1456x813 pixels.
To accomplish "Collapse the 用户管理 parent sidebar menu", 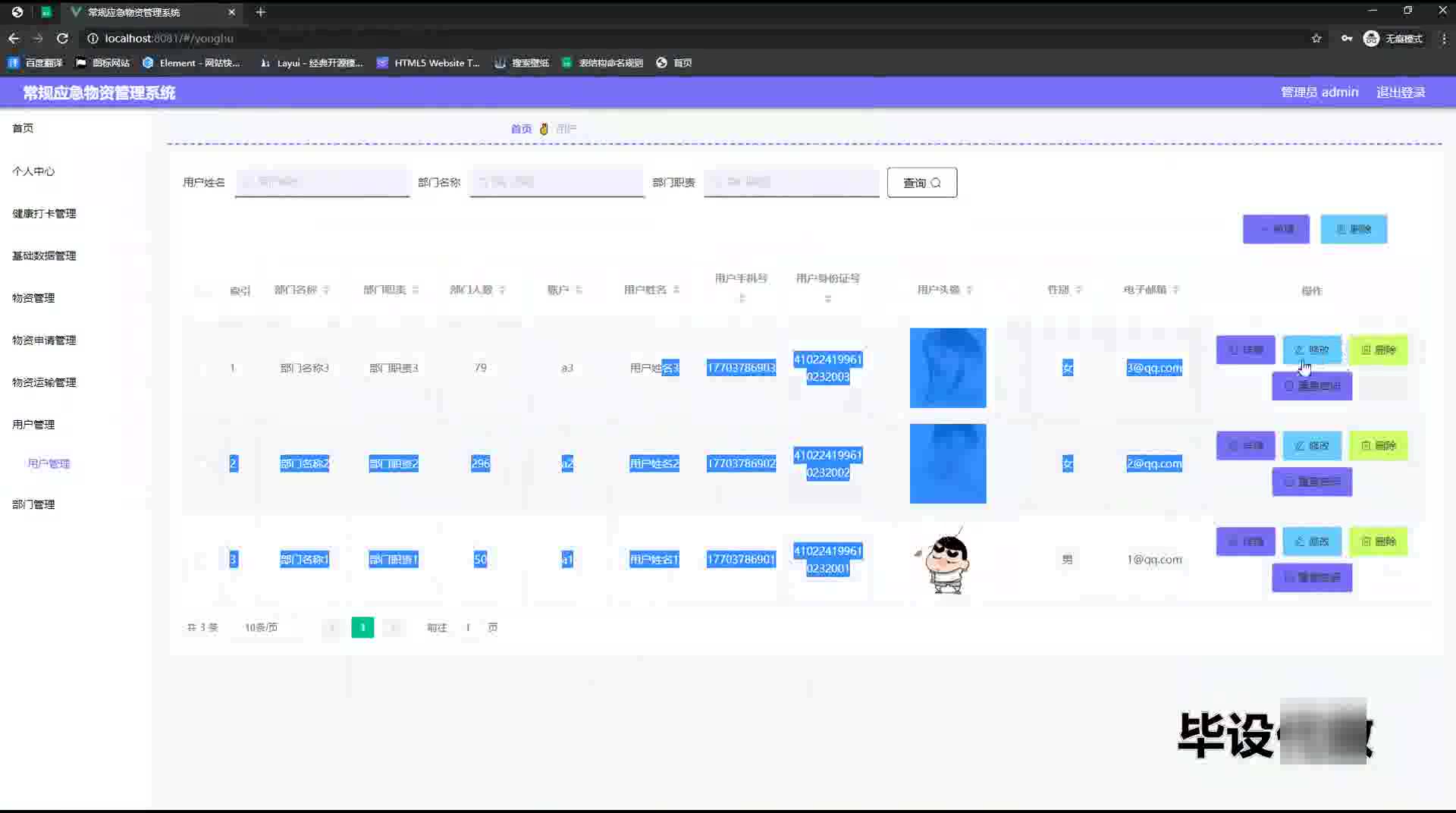I will pos(33,425).
